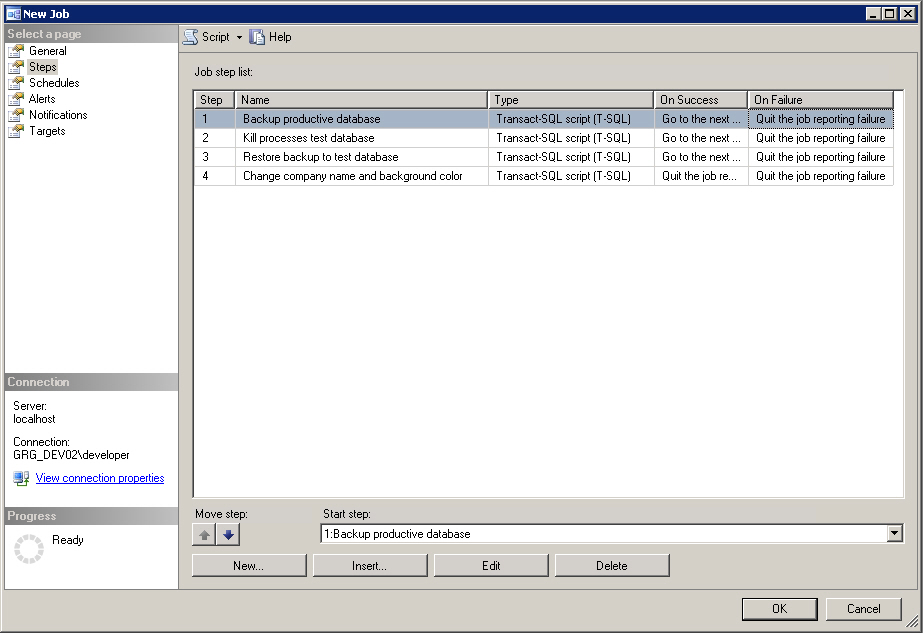The width and height of the screenshot is (923, 633).
Task: Maximize the New Job window
Action: pyautogui.click(x=890, y=14)
